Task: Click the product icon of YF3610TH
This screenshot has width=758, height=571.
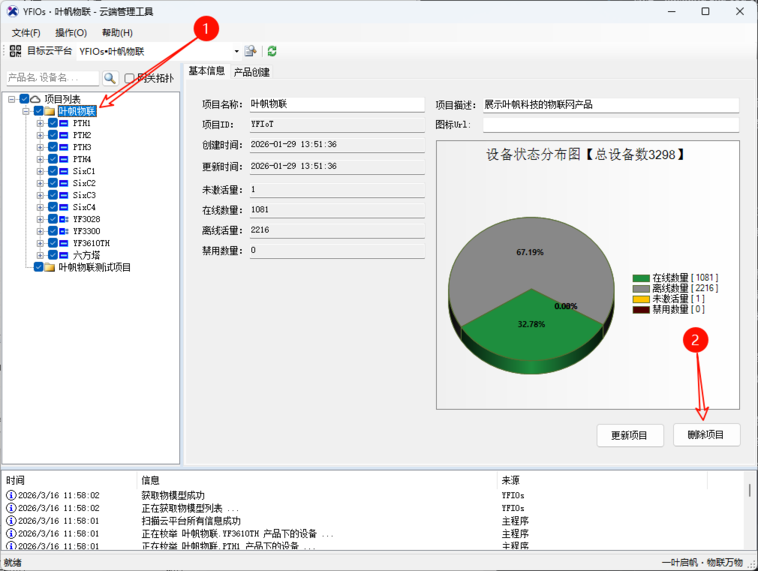Action: (x=63, y=243)
